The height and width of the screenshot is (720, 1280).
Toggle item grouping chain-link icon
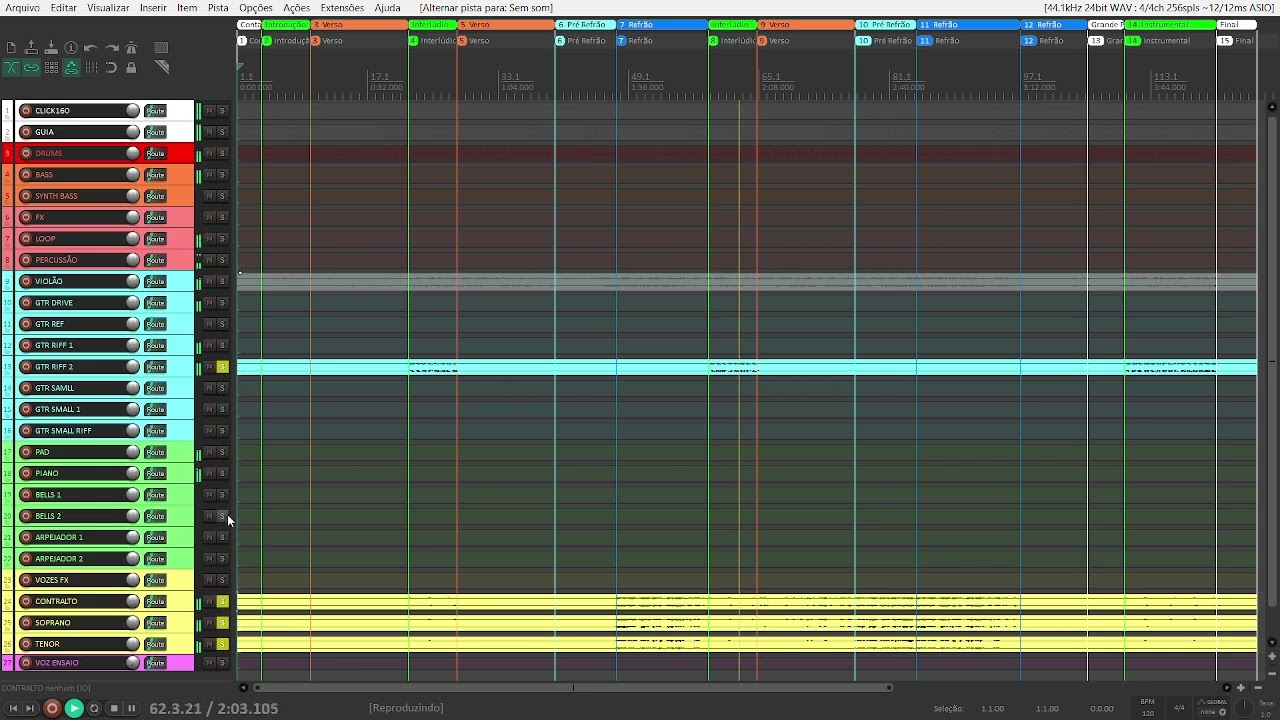point(31,68)
